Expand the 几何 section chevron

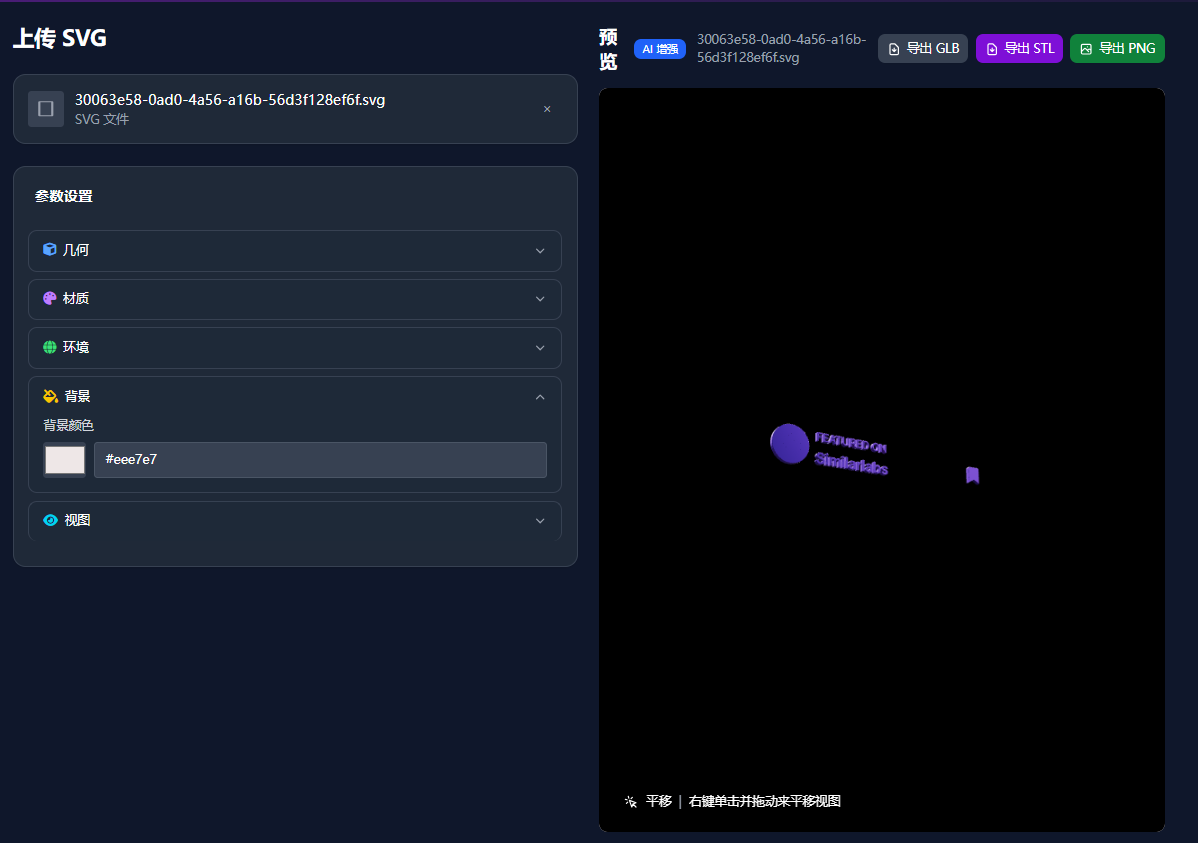[x=540, y=251]
